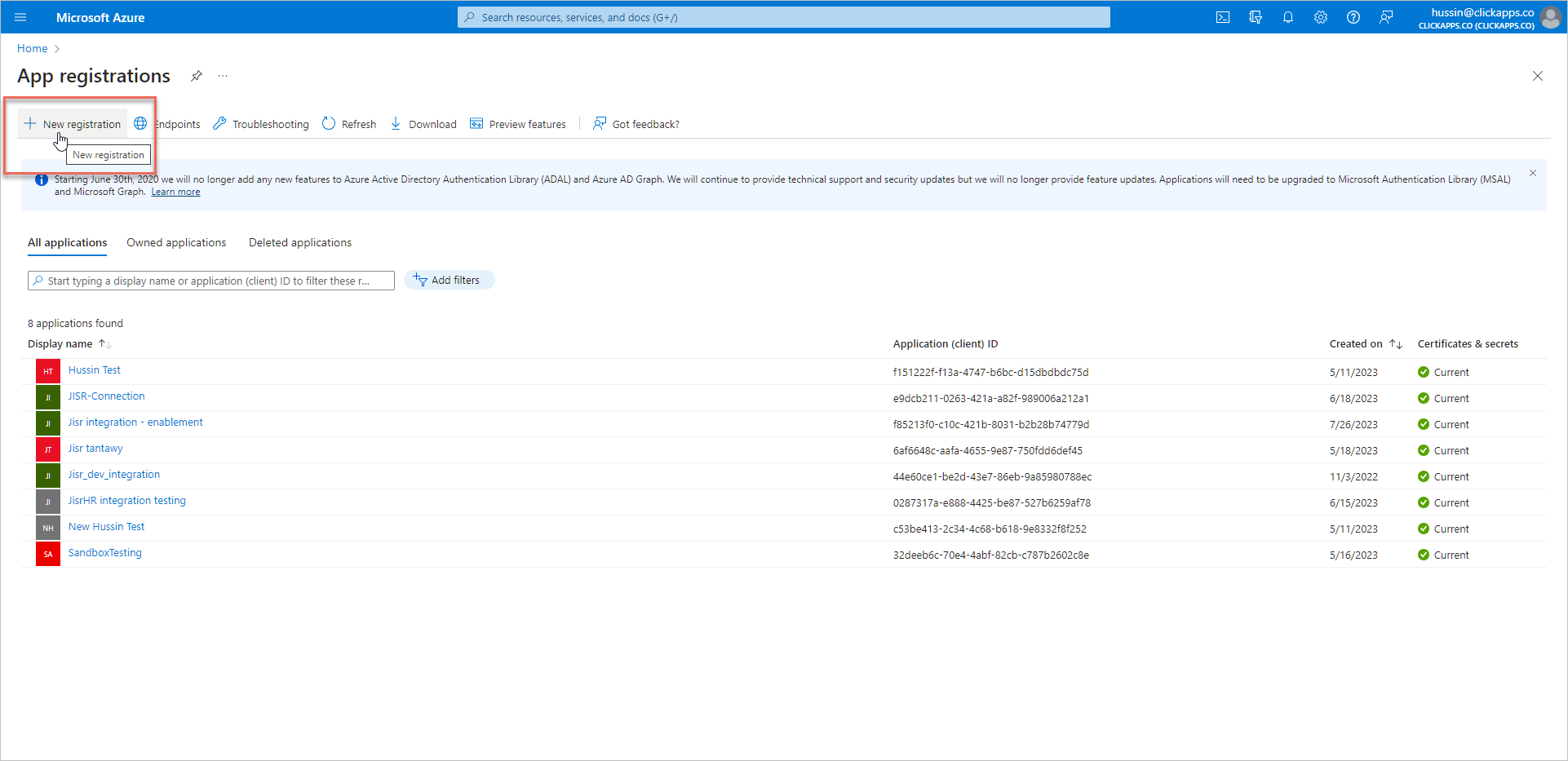The image size is (1568, 761).
Task: Switch to the Owned applications tab
Action: click(176, 243)
